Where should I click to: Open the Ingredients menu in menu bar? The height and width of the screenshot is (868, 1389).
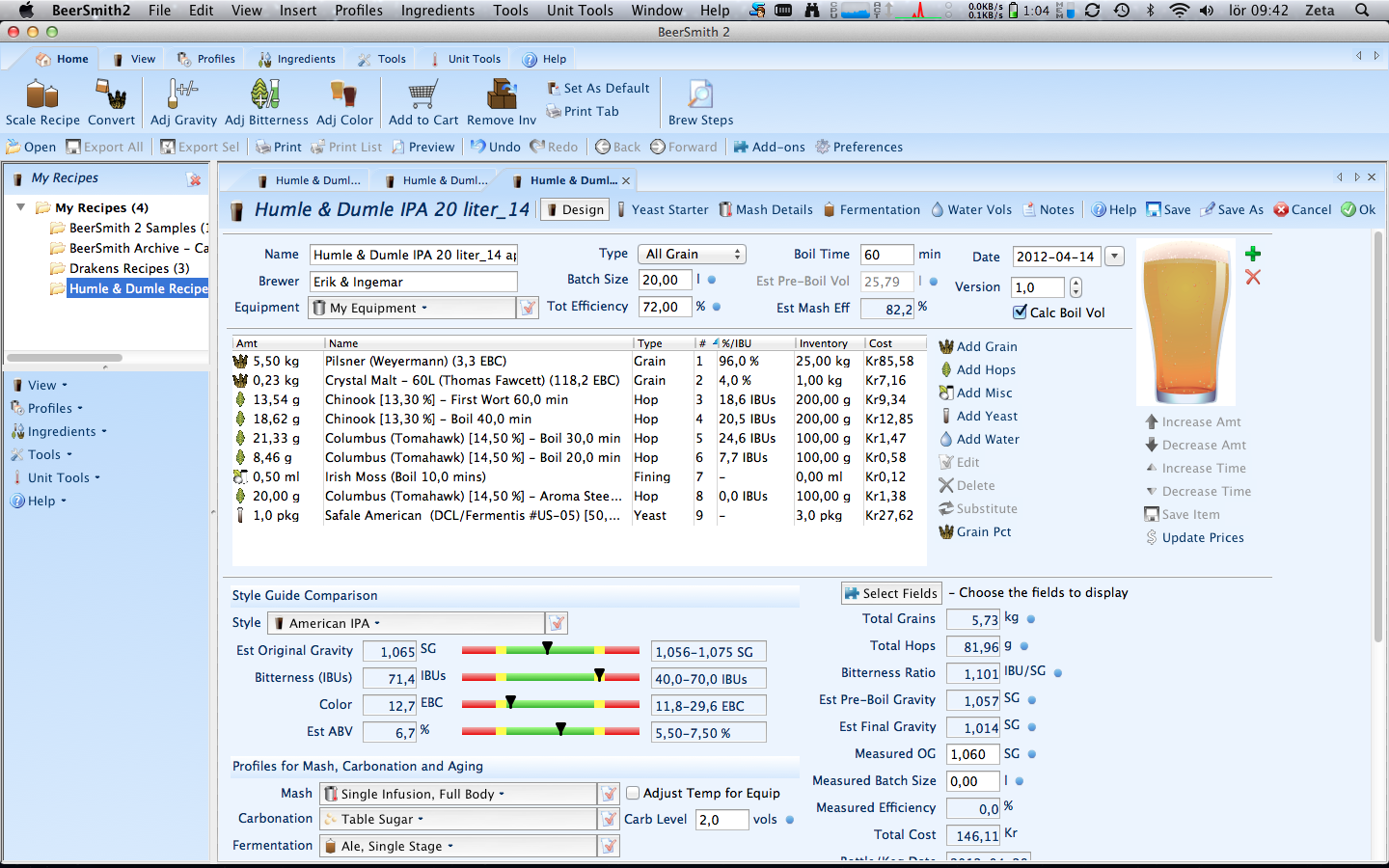(x=437, y=11)
